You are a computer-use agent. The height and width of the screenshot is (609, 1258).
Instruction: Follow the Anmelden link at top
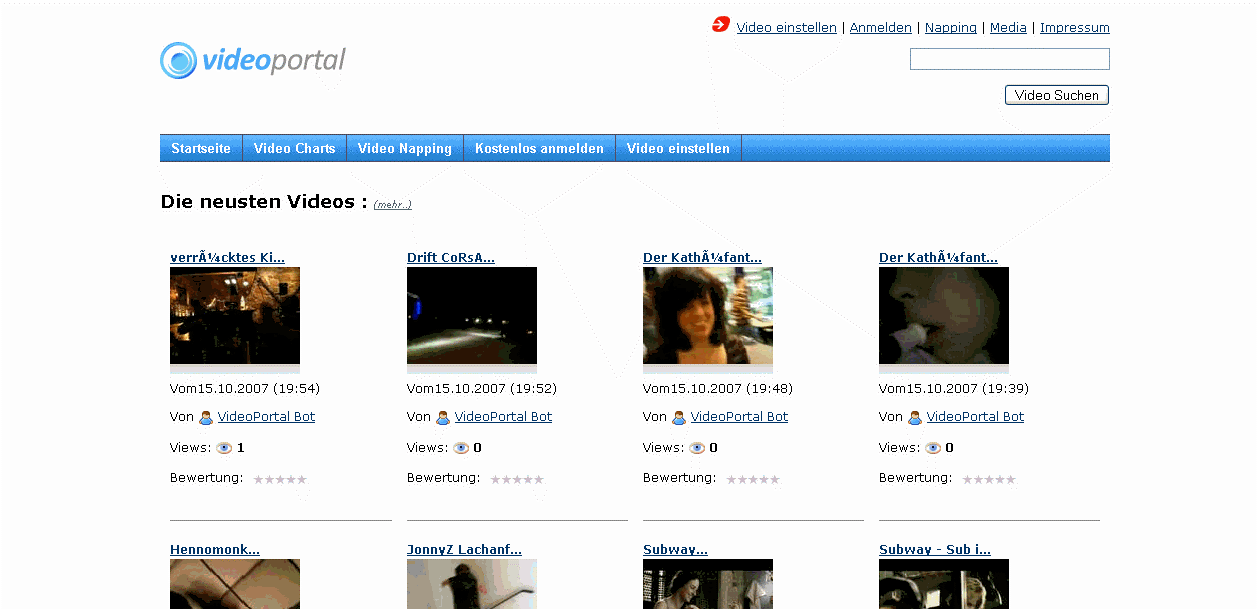coord(880,28)
